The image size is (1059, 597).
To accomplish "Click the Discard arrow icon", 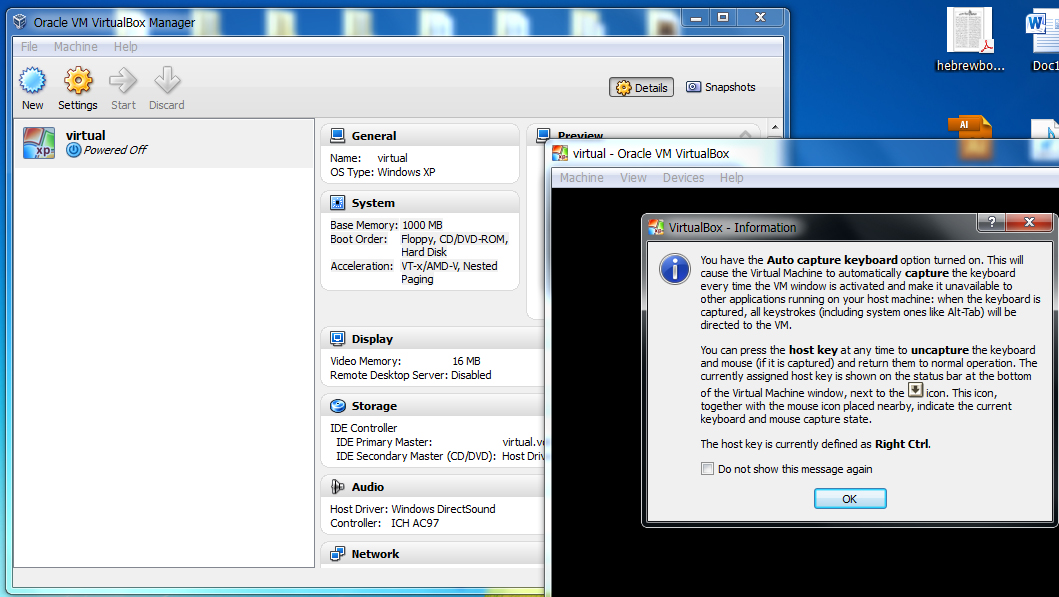I will [167, 80].
